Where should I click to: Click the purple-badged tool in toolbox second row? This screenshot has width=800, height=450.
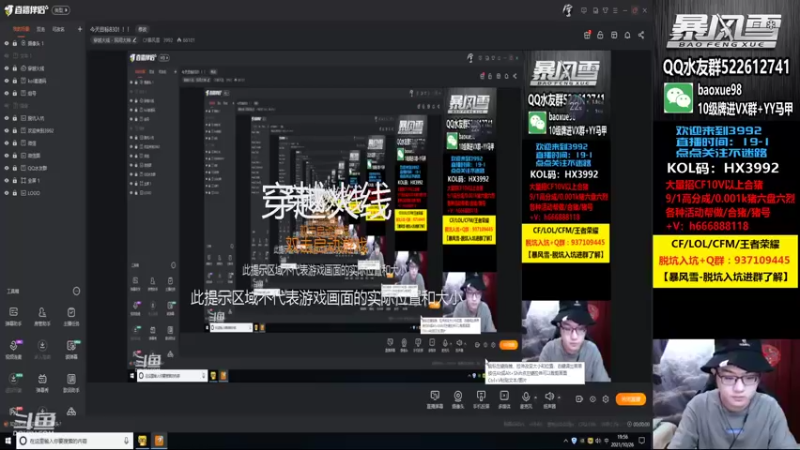14,349
